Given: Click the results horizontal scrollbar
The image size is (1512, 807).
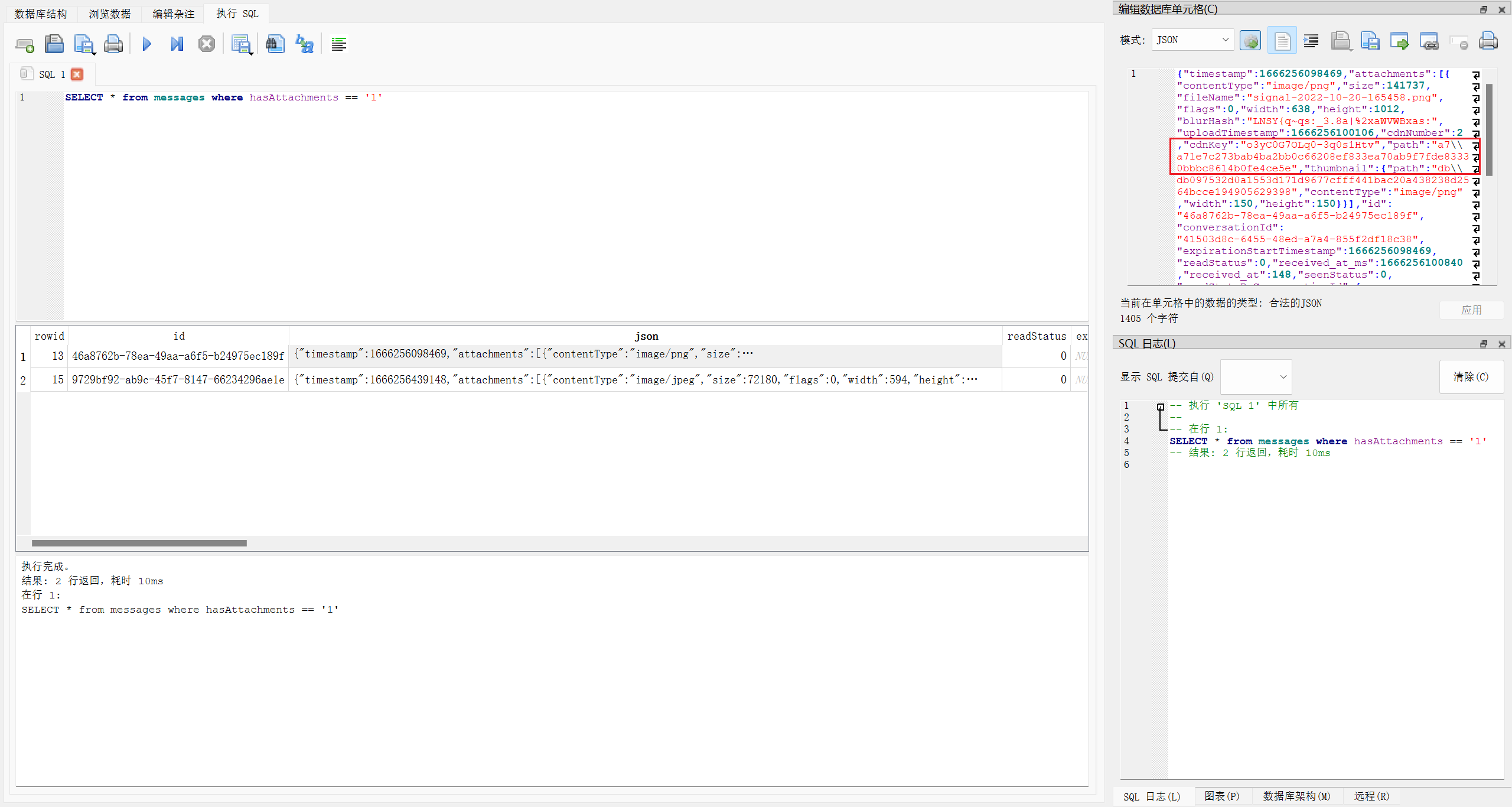Looking at the screenshot, I should click(x=139, y=543).
